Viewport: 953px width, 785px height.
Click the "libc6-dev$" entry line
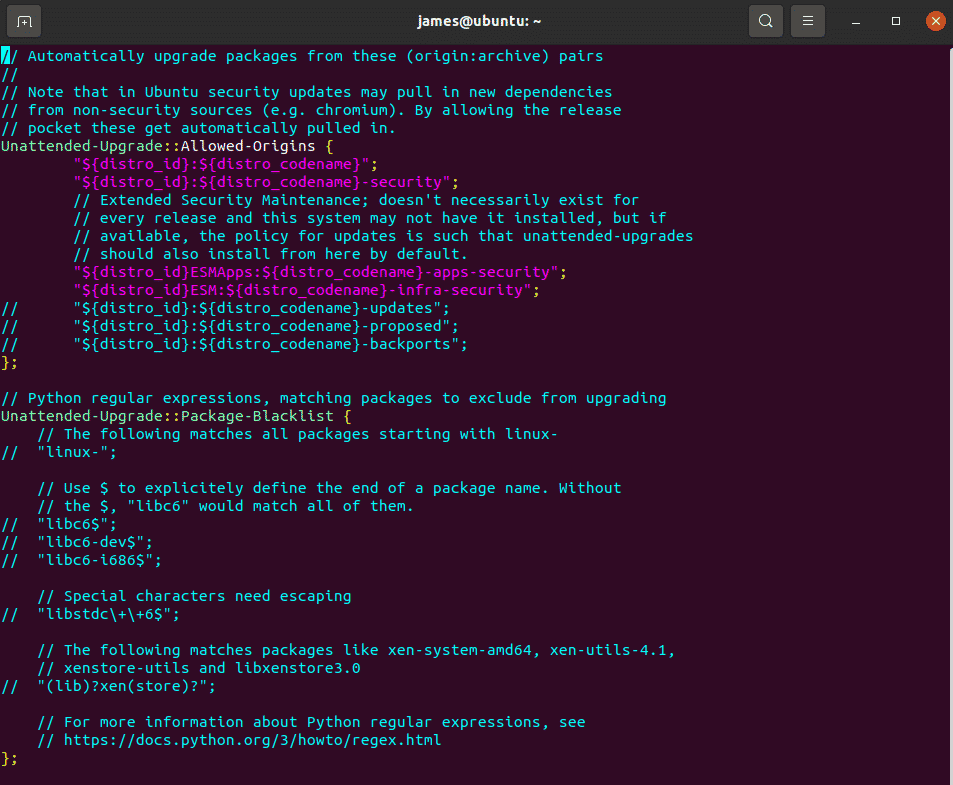77,542
